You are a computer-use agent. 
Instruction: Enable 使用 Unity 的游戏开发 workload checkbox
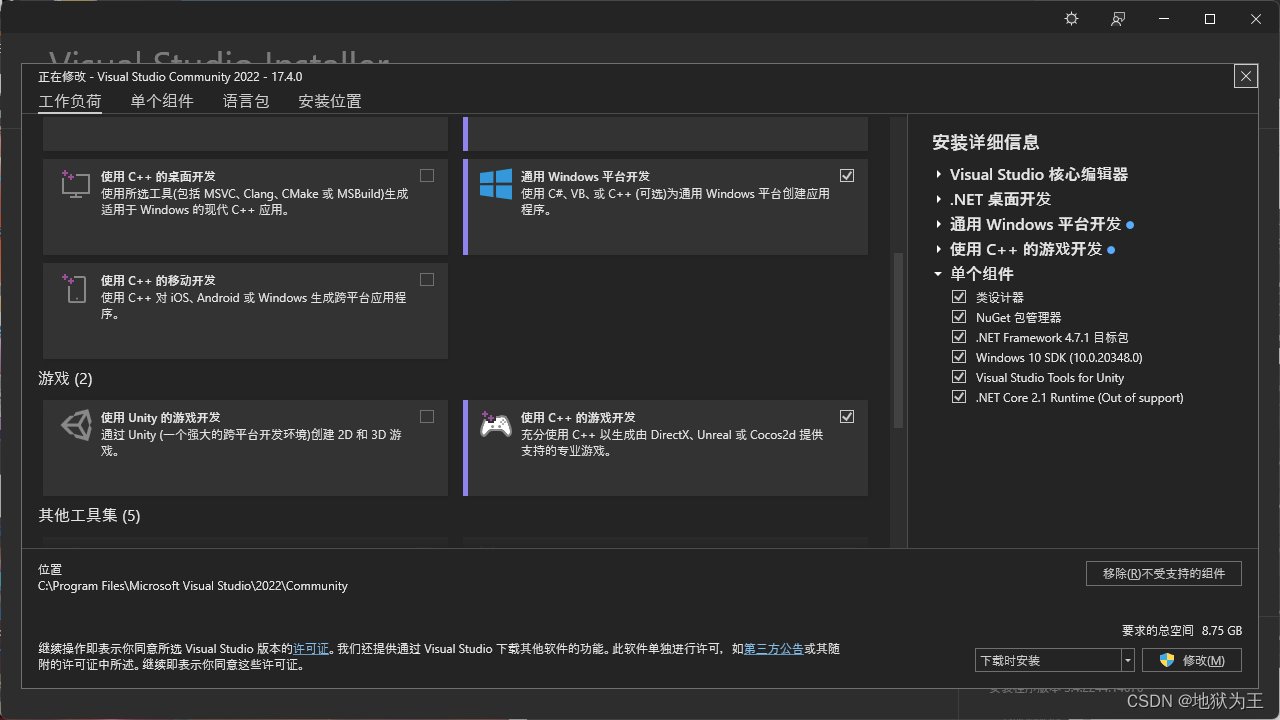[427, 416]
